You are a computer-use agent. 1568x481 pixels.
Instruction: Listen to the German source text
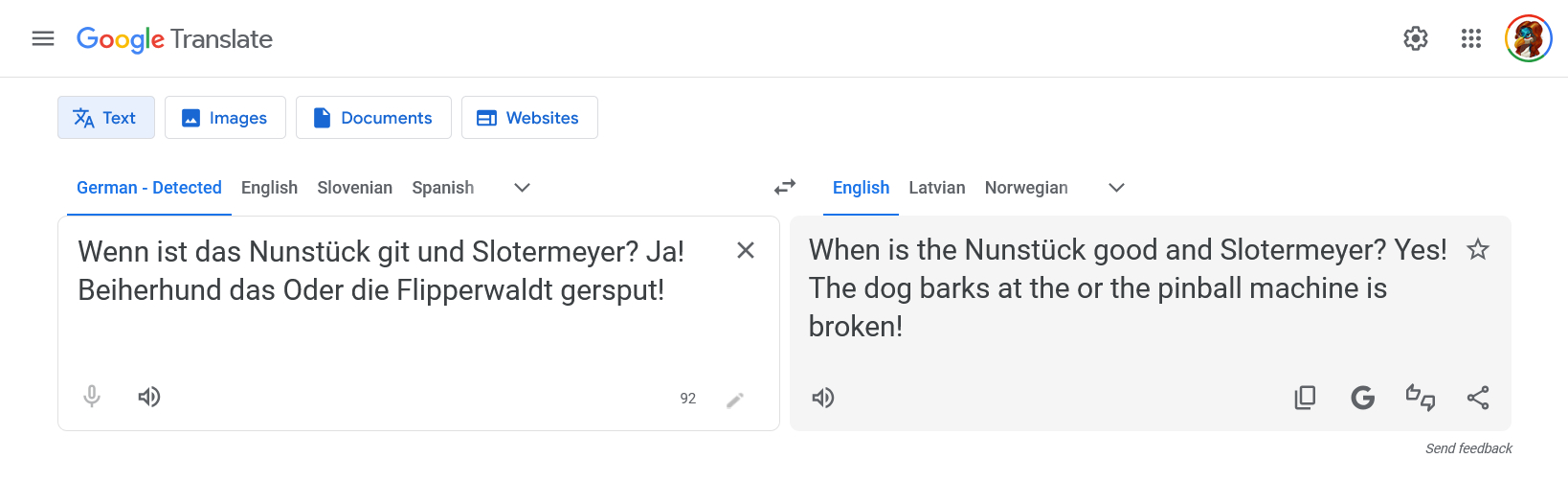(149, 397)
